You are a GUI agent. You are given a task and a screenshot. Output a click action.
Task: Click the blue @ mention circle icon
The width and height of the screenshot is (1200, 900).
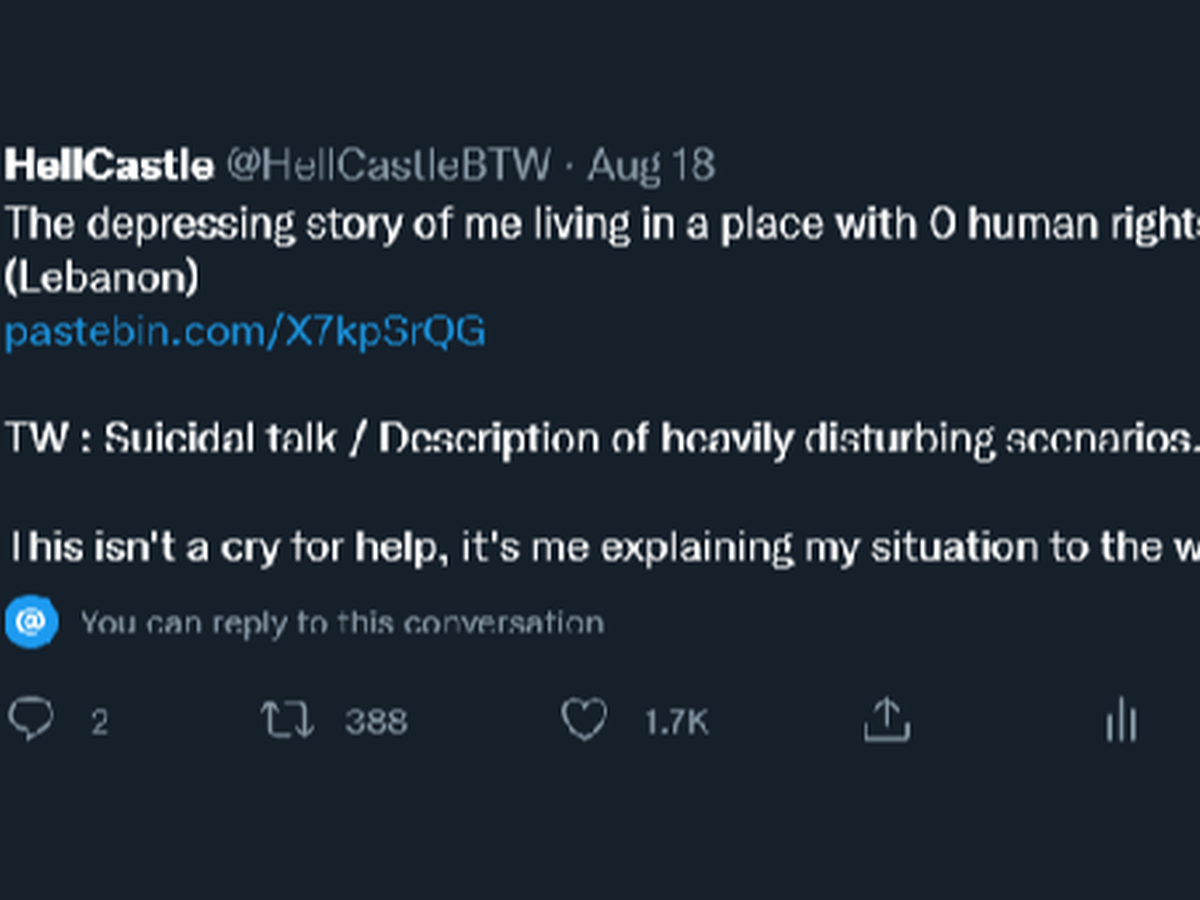tap(31, 622)
